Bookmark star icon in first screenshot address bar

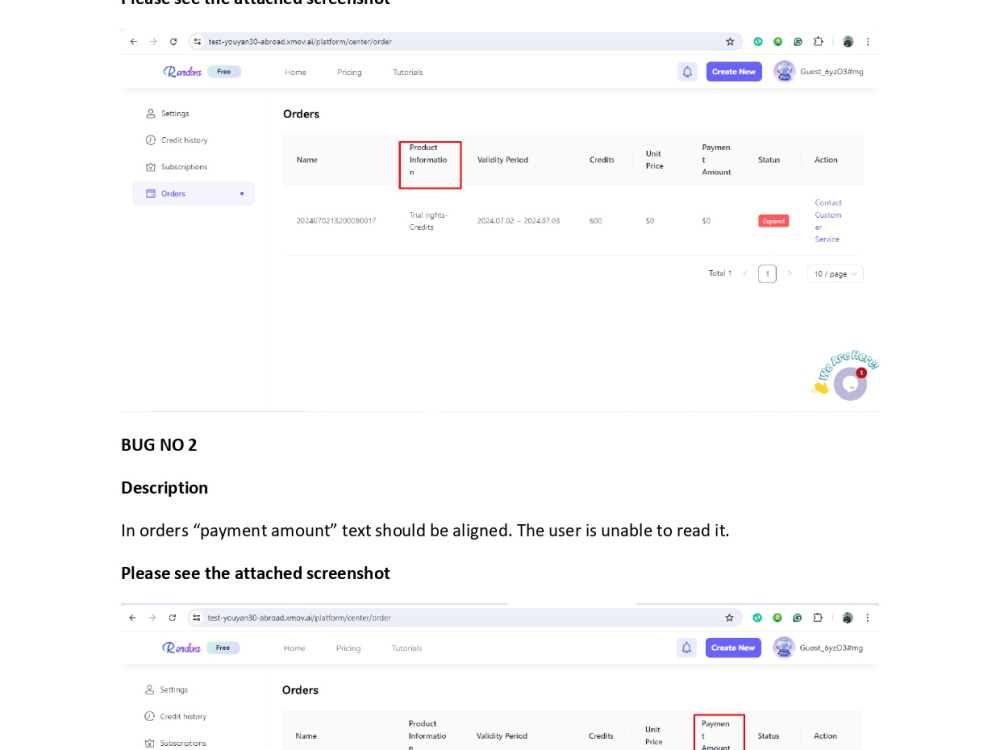point(730,41)
